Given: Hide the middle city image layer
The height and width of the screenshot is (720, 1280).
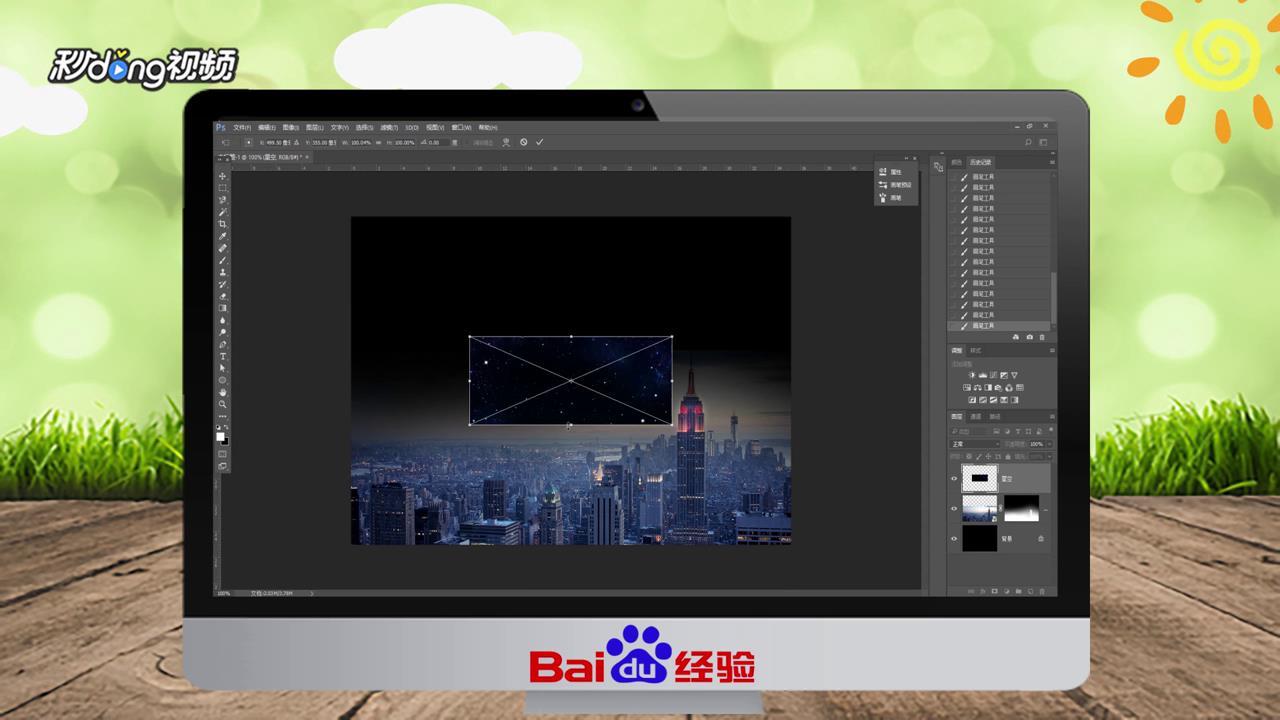Looking at the screenshot, I should pyautogui.click(x=953, y=508).
